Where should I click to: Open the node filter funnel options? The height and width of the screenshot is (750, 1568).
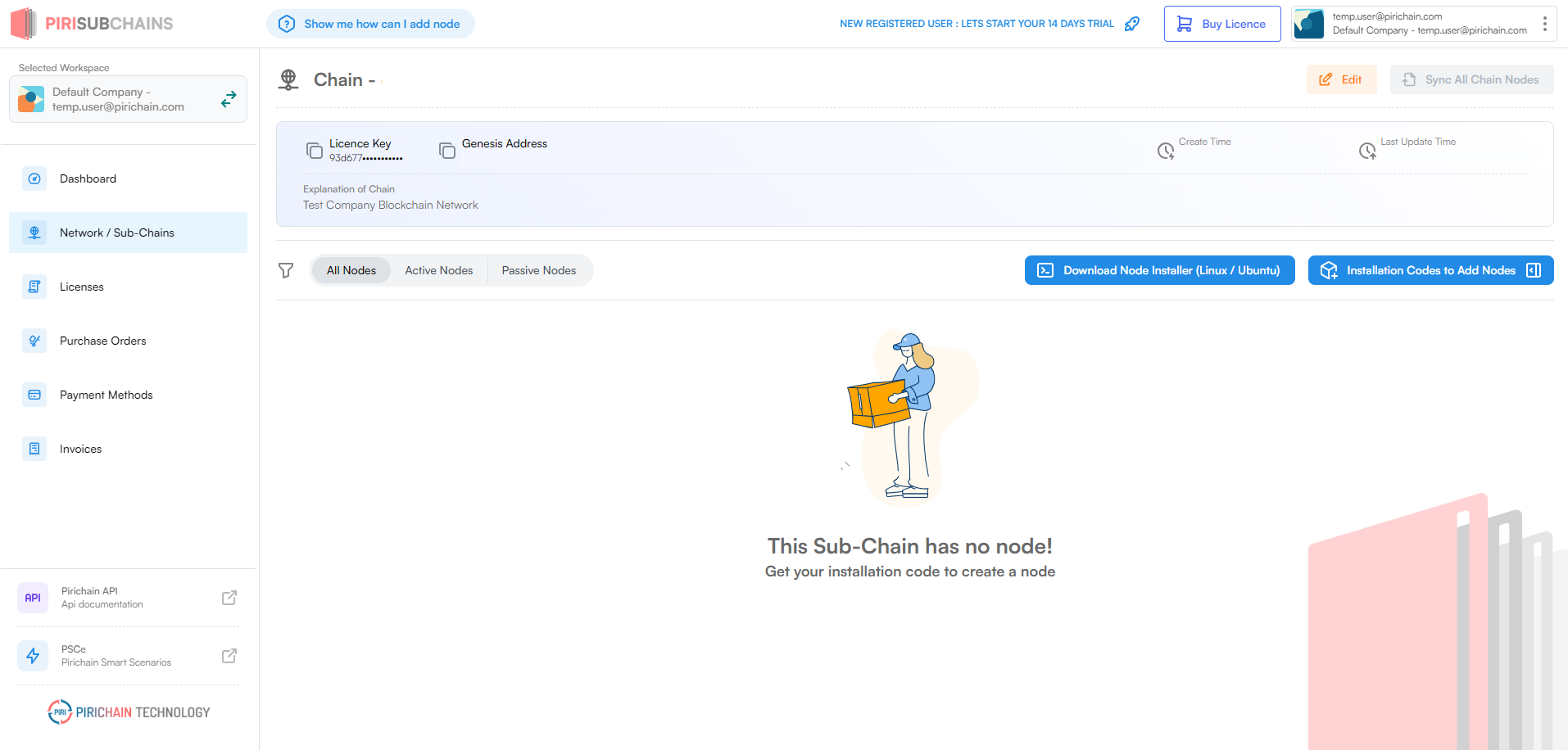tap(286, 270)
